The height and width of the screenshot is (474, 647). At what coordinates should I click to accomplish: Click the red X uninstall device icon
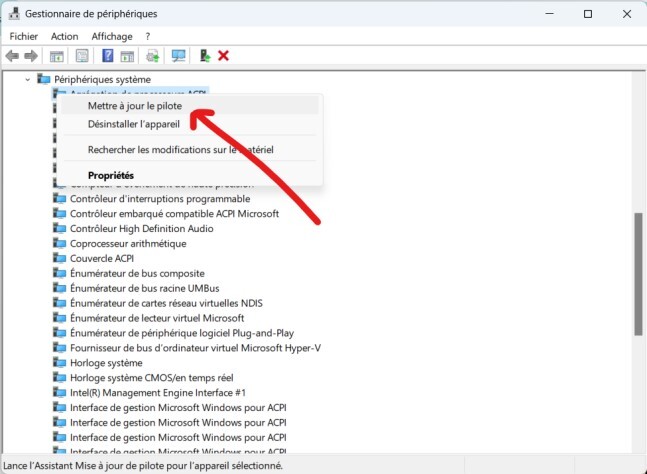[x=223, y=56]
